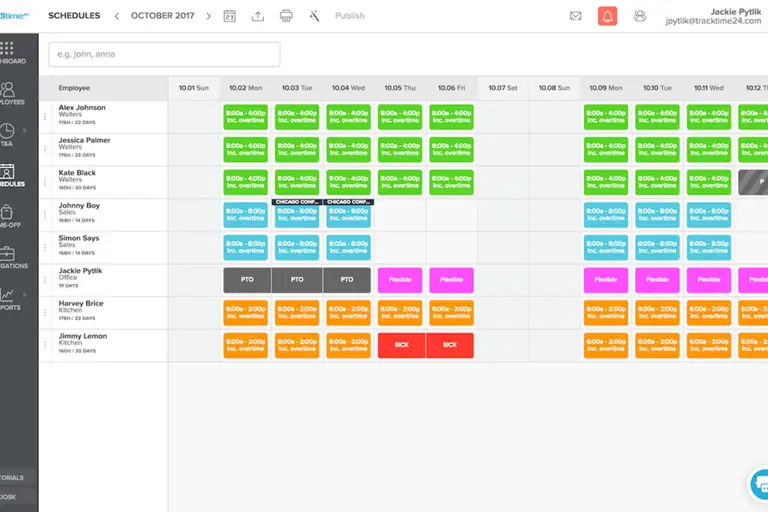Click the Publish button
This screenshot has height=512, width=768.
tap(350, 16)
